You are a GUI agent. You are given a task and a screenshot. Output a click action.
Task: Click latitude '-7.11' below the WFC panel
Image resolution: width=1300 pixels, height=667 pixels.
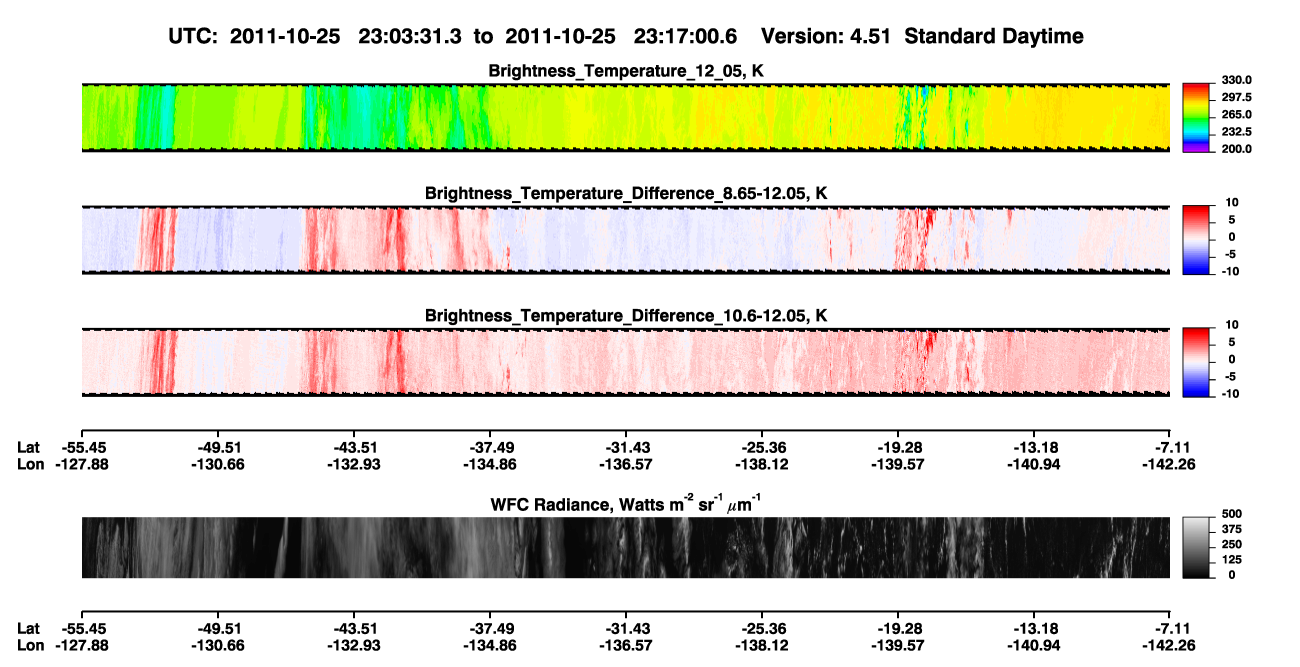pyautogui.click(x=1171, y=628)
